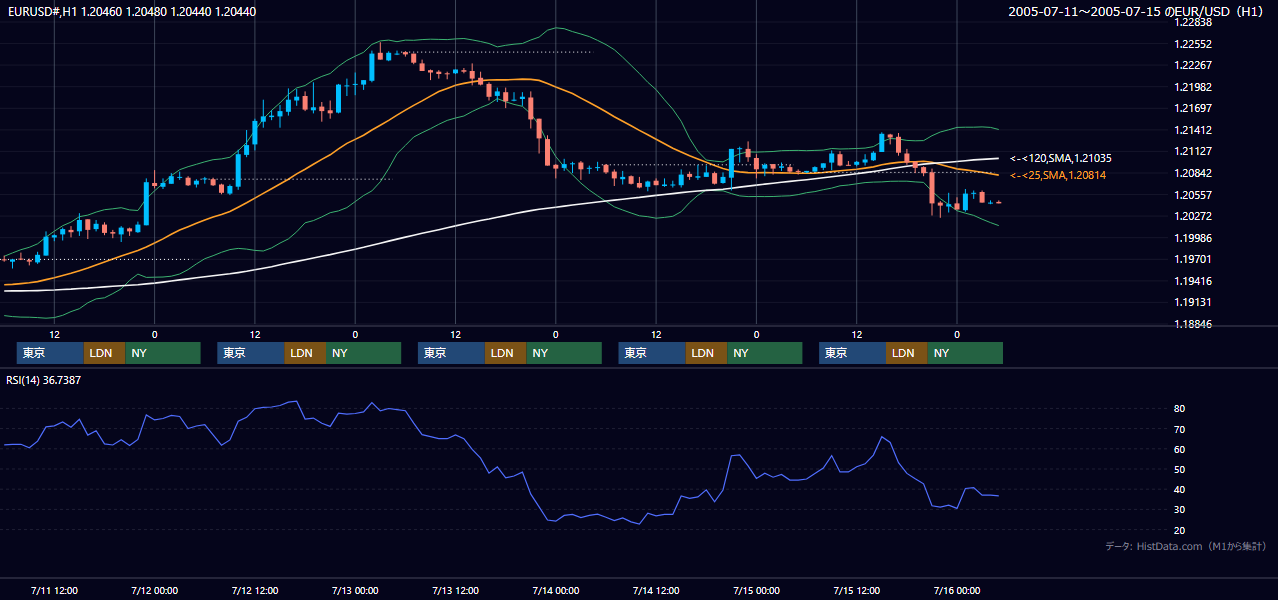Image resolution: width=1278 pixels, height=600 pixels.
Task: Click price axis label 1.19701
Action: tap(1193, 259)
